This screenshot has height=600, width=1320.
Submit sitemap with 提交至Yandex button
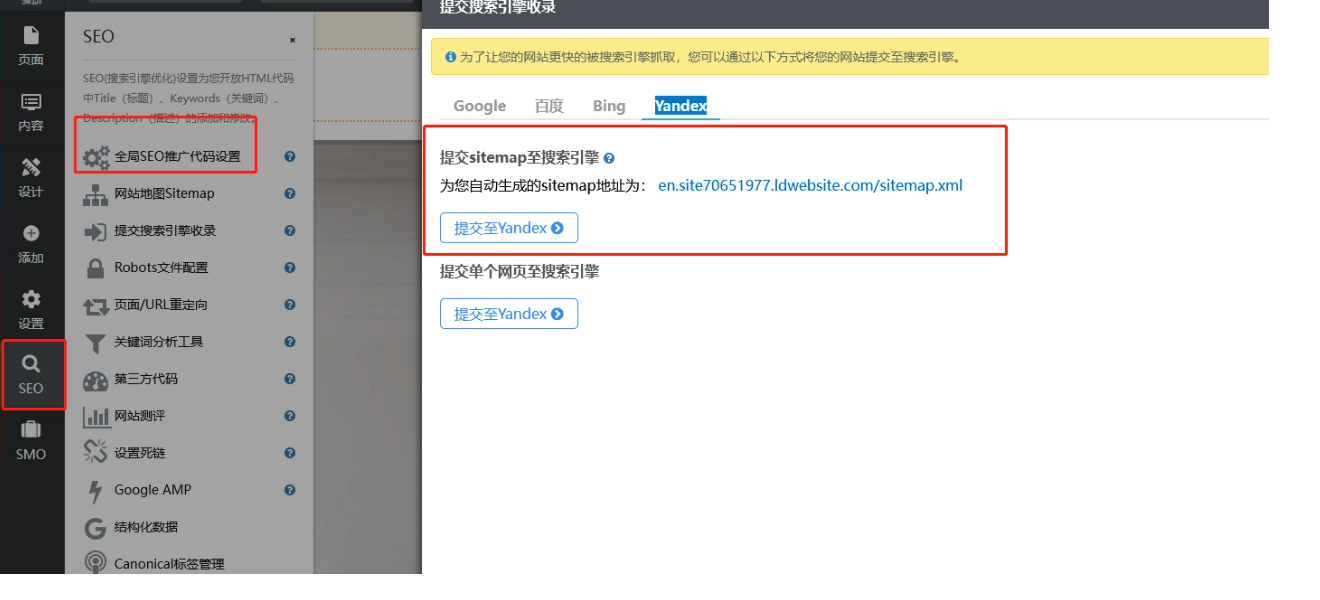click(508, 228)
